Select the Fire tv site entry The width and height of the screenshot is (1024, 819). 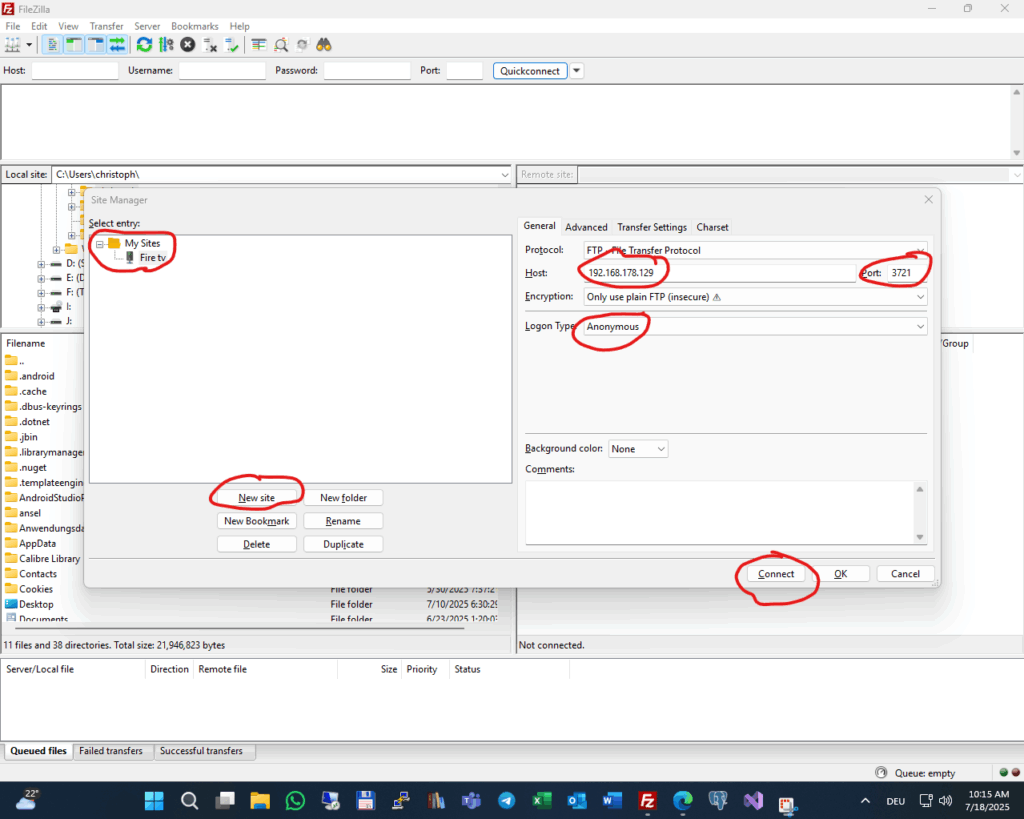tap(152, 258)
